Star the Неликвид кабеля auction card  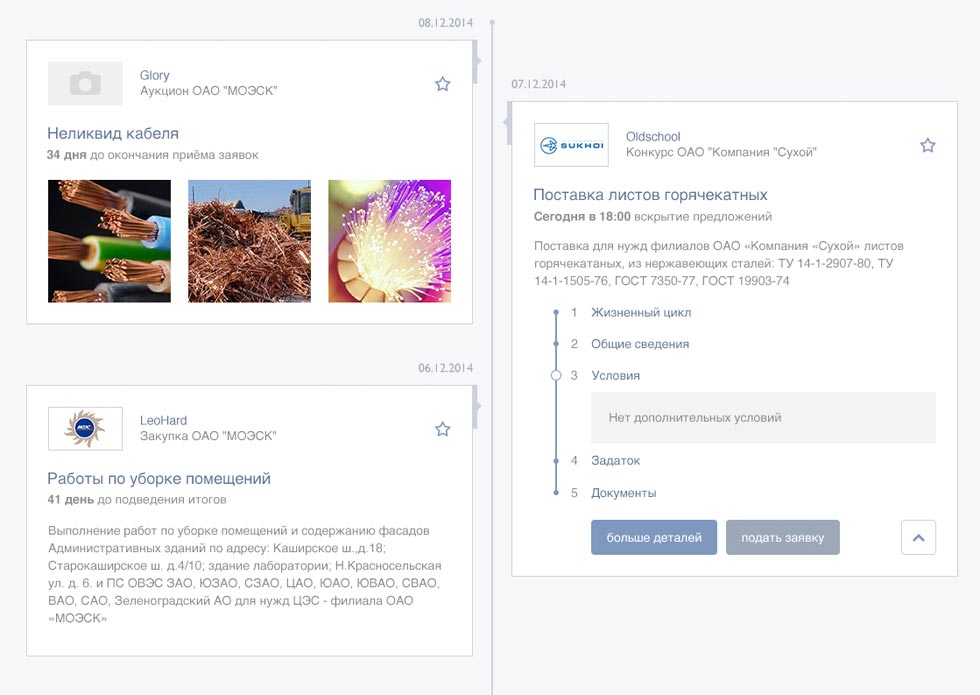(442, 84)
